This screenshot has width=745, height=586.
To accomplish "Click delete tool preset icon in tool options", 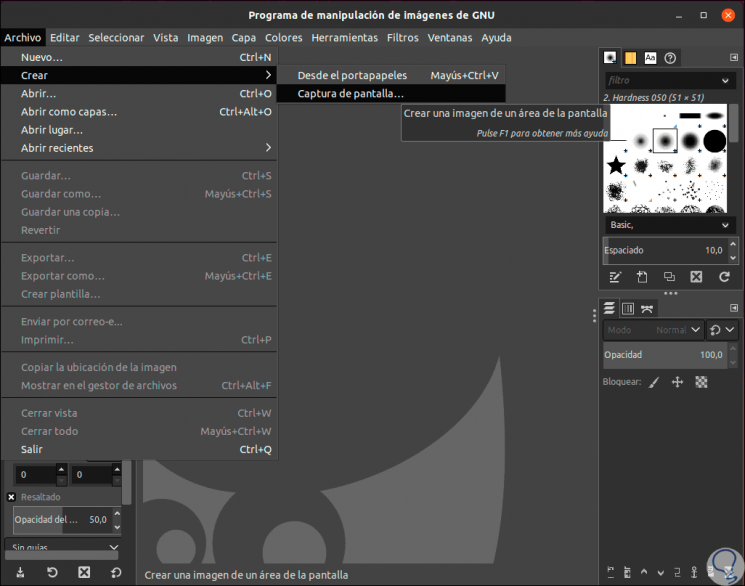I will (84, 572).
